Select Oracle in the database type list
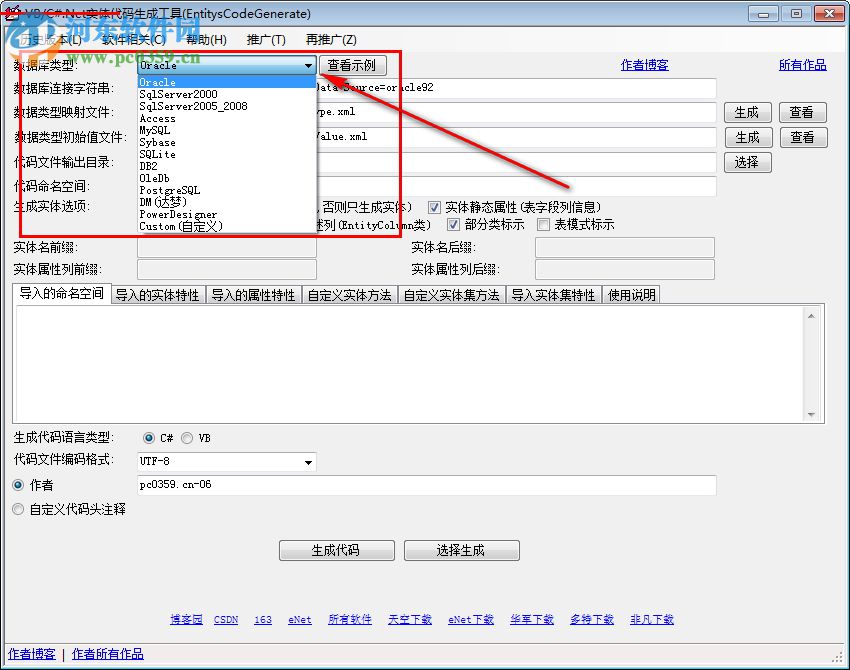Viewport: 850px width, 670px height. (x=157, y=81)
